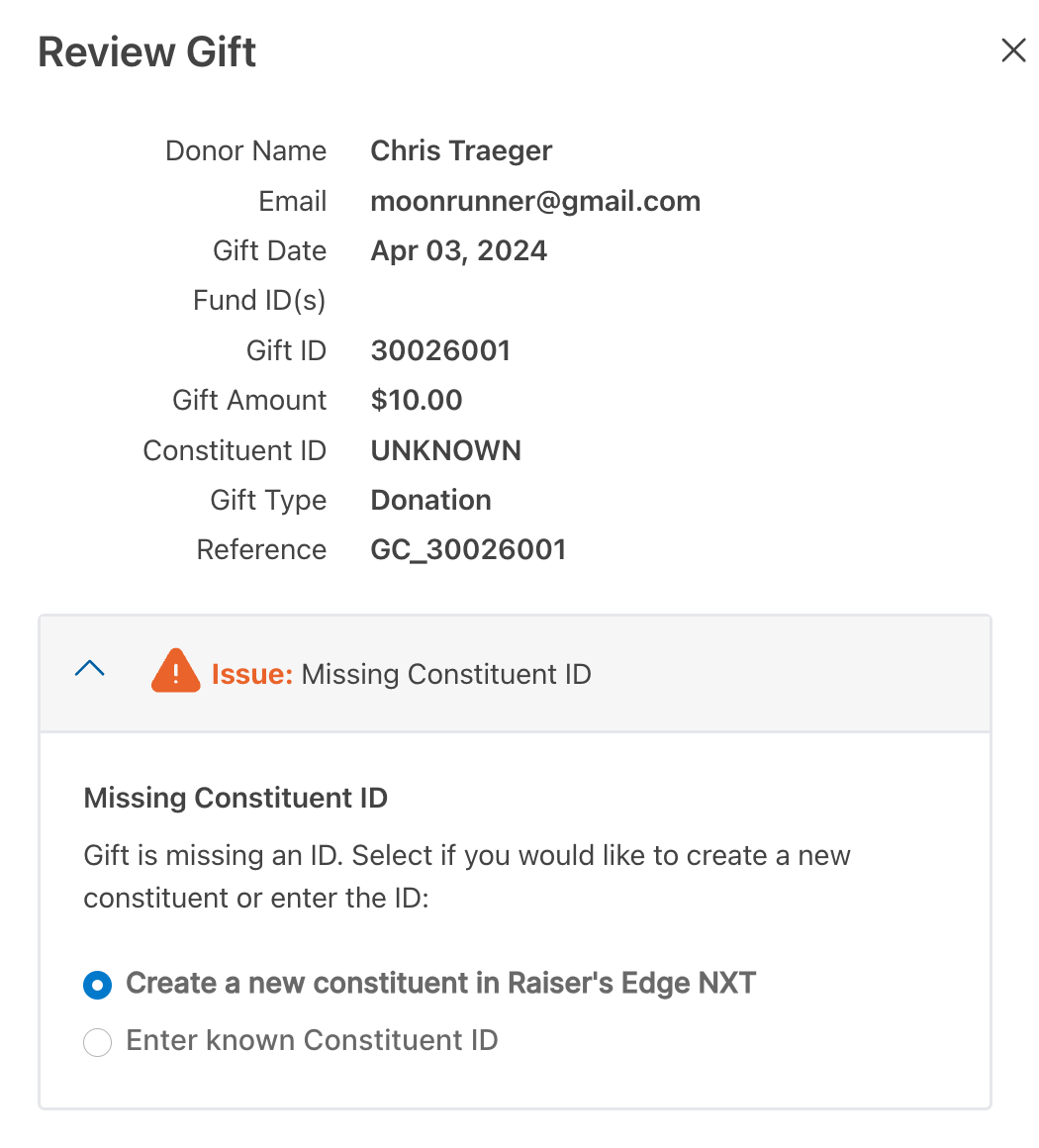
Task: Click the UNKNOWN Constituent ID value
Action: (x=446, y=450)
